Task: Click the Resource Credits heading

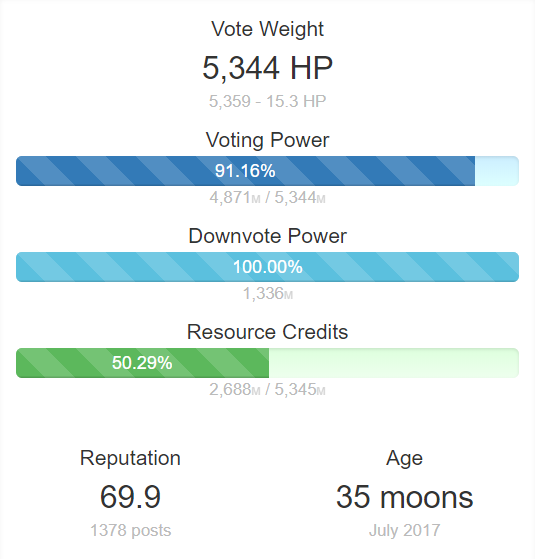Action: (x=267, y=332)
